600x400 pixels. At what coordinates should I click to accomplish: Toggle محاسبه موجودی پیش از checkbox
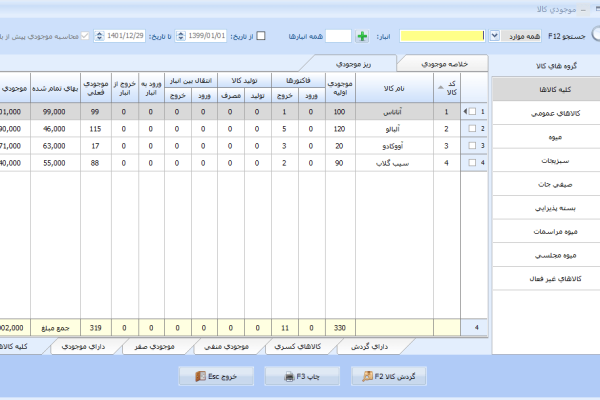(x=85, y=36)
